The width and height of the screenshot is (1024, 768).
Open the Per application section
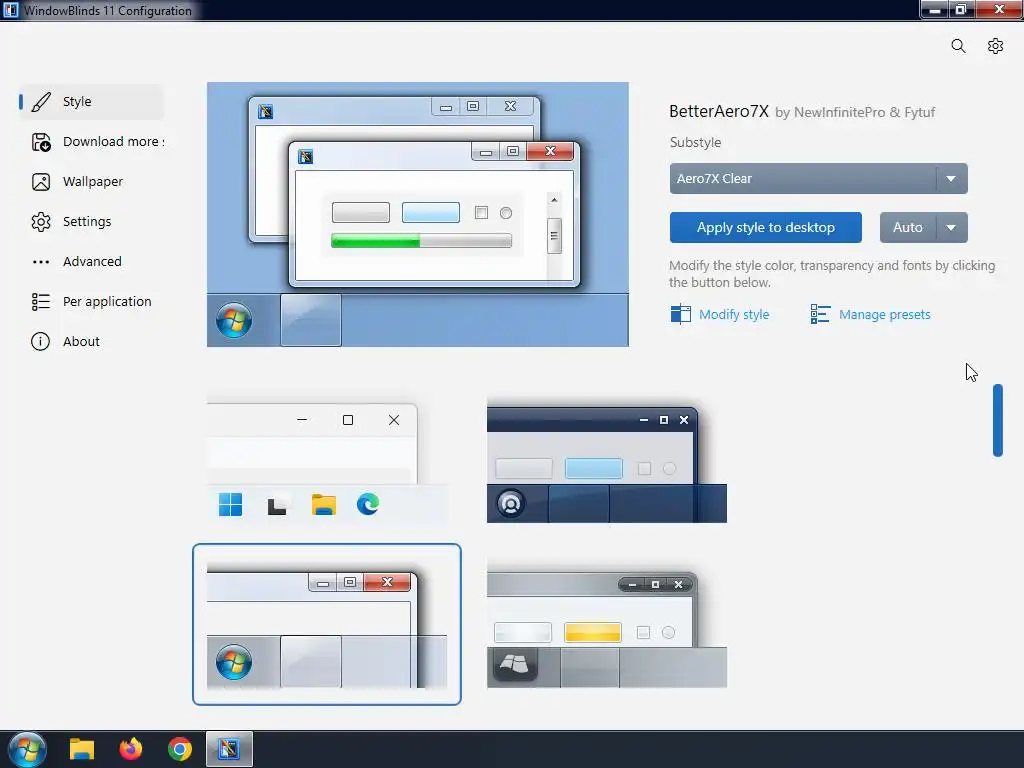(x=91, y=302)
